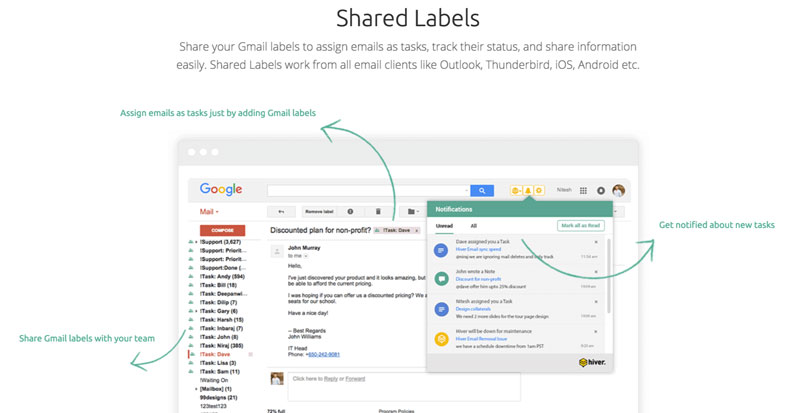Open the Hiver Email sync speed link
Screen dimensions: 800x413
pos(478,249)
